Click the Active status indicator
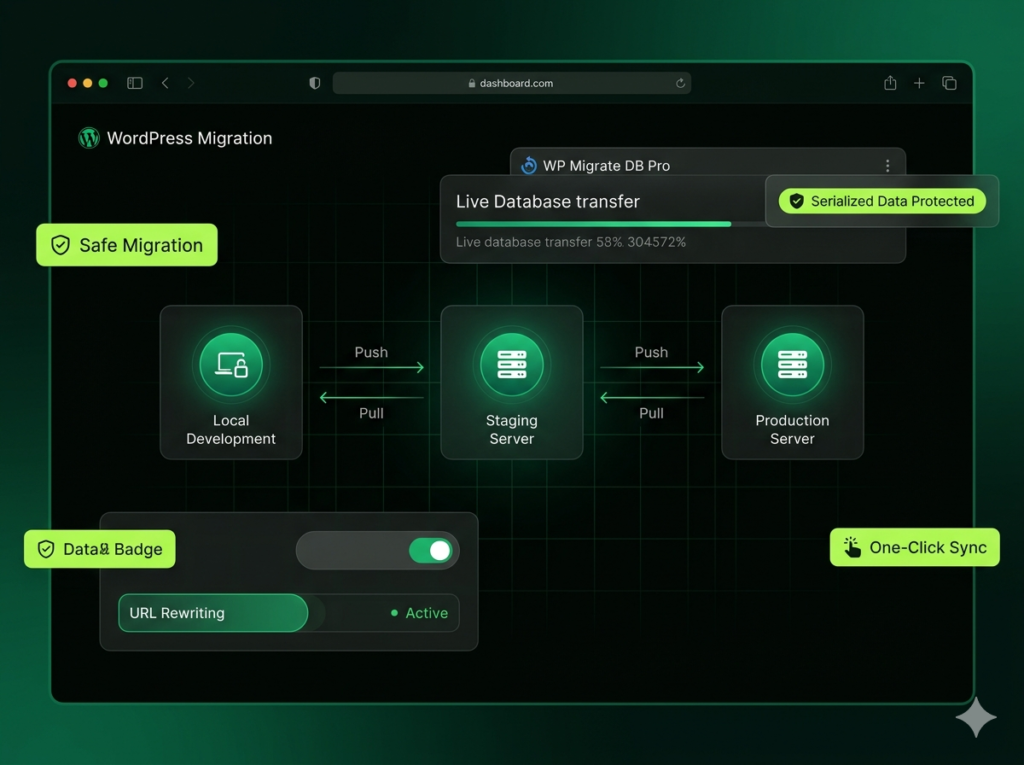This screenshot has width=1024, height=765. [419, 613]
